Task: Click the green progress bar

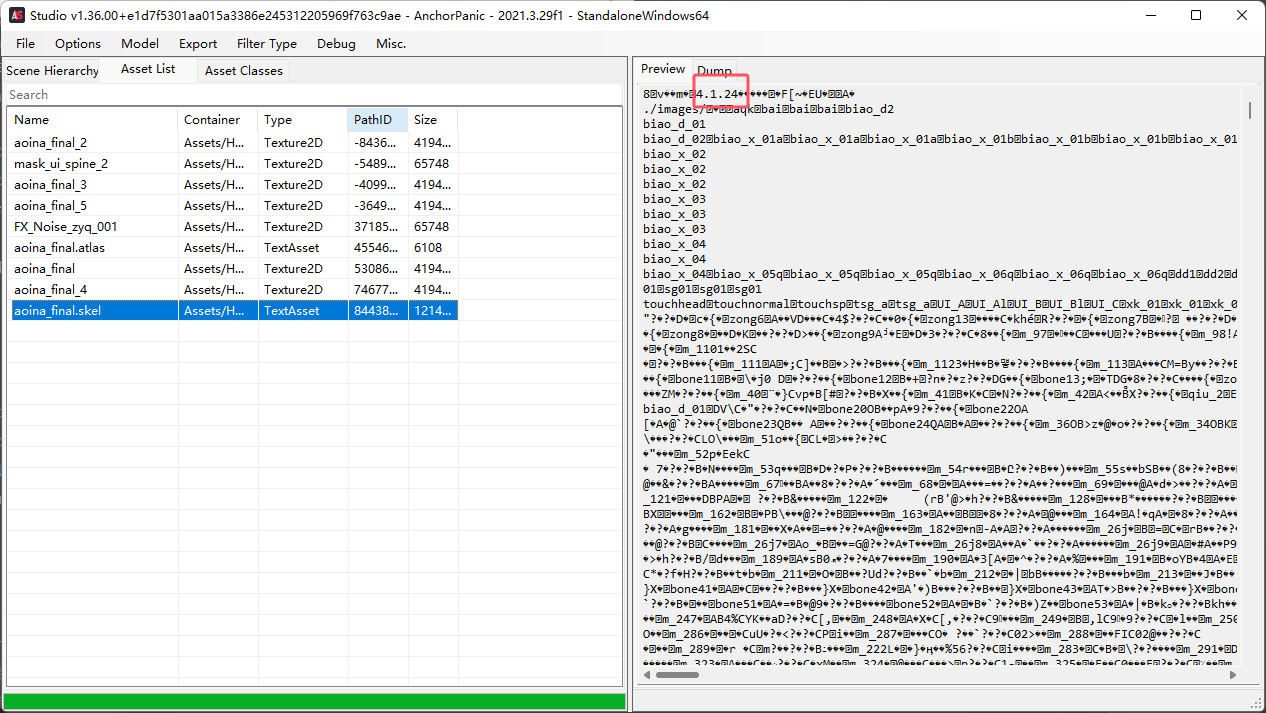Action: [x=314, y=701]
